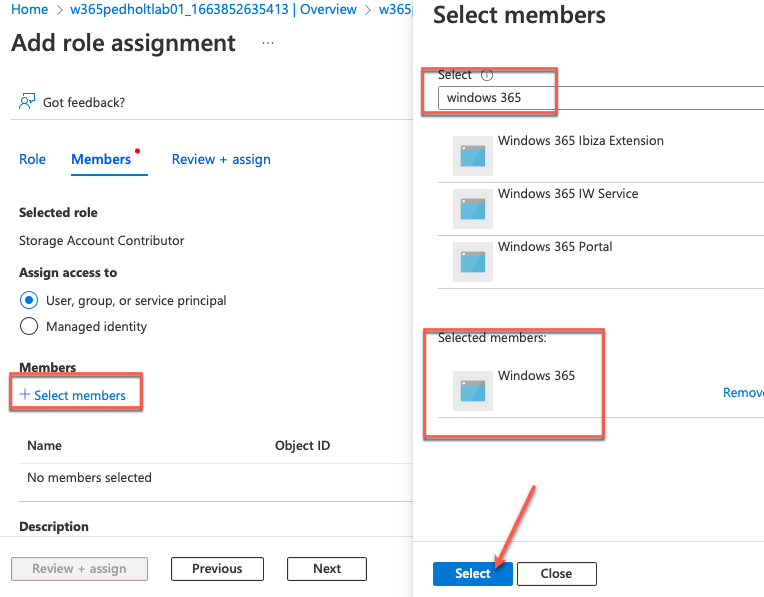Click the Previous button
The height and width of the screenshot is (597, 764).
pyautogui.click(x=217, y=569)
